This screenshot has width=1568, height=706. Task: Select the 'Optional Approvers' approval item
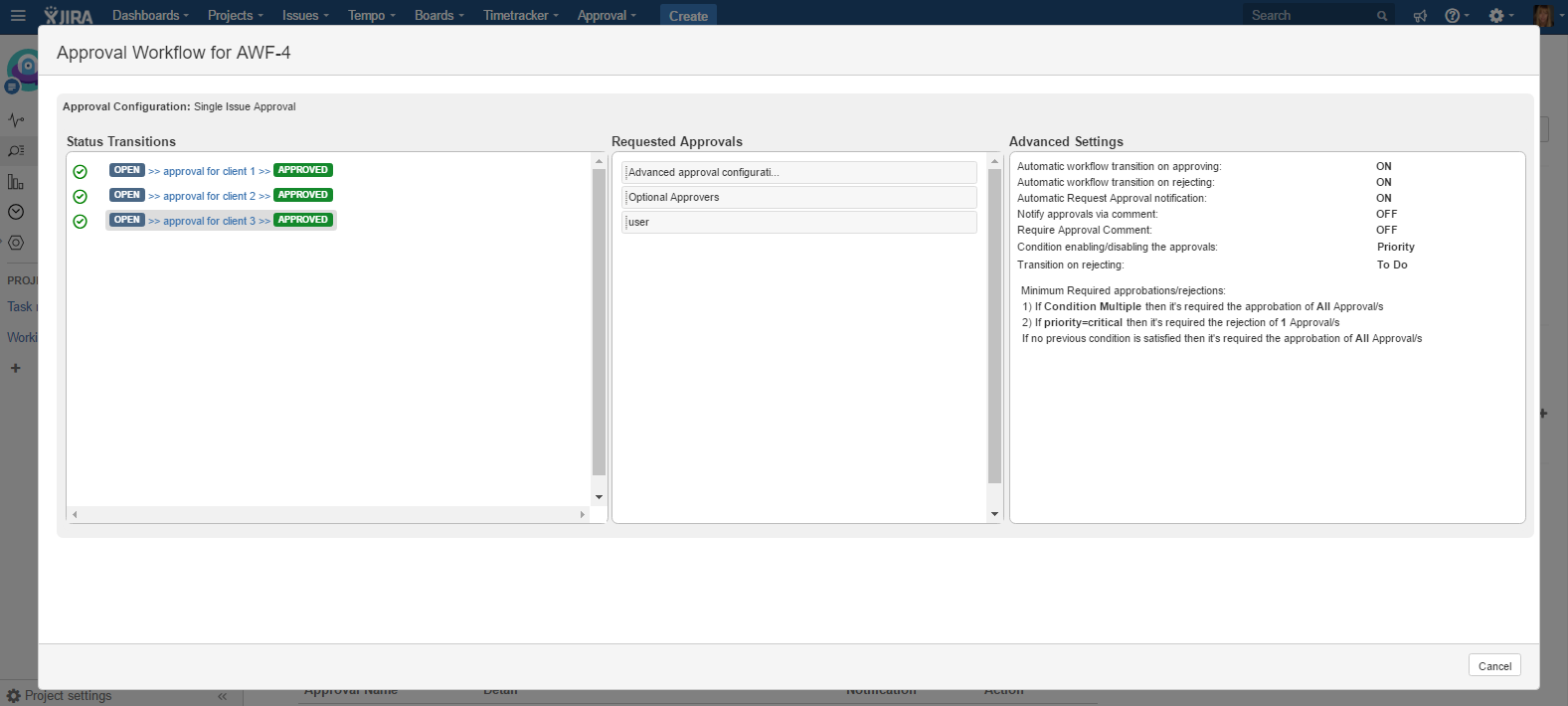[x=798, y=197]
